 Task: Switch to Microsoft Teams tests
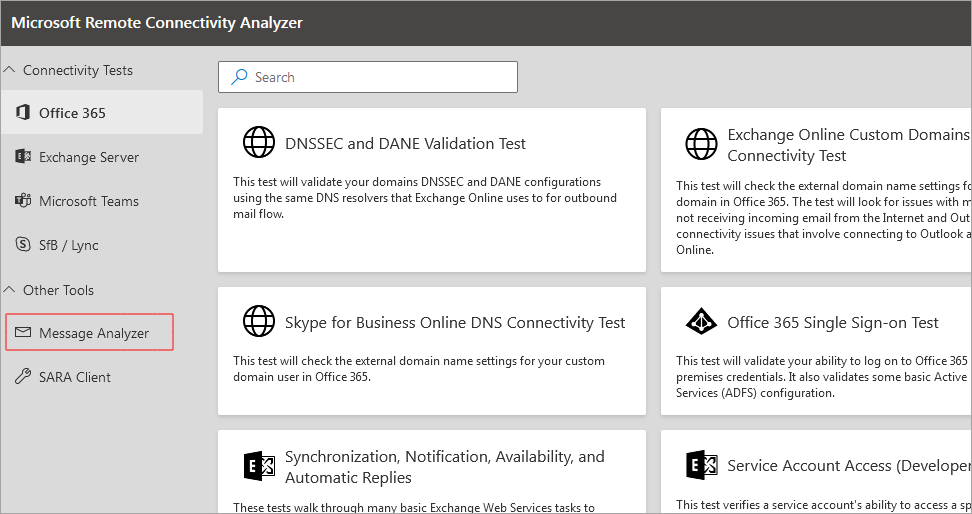coord(89,201)
